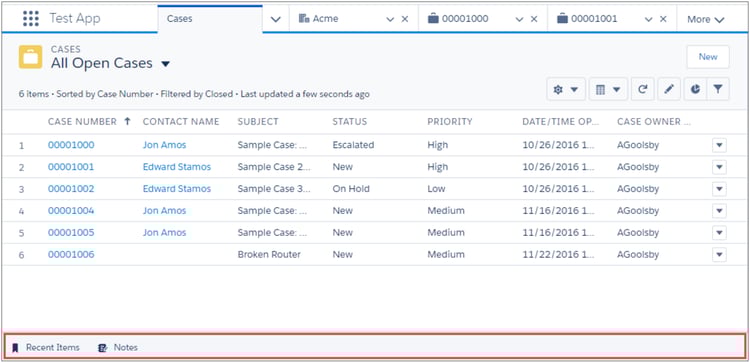Close the 00001000 tab

pos(534,19)
